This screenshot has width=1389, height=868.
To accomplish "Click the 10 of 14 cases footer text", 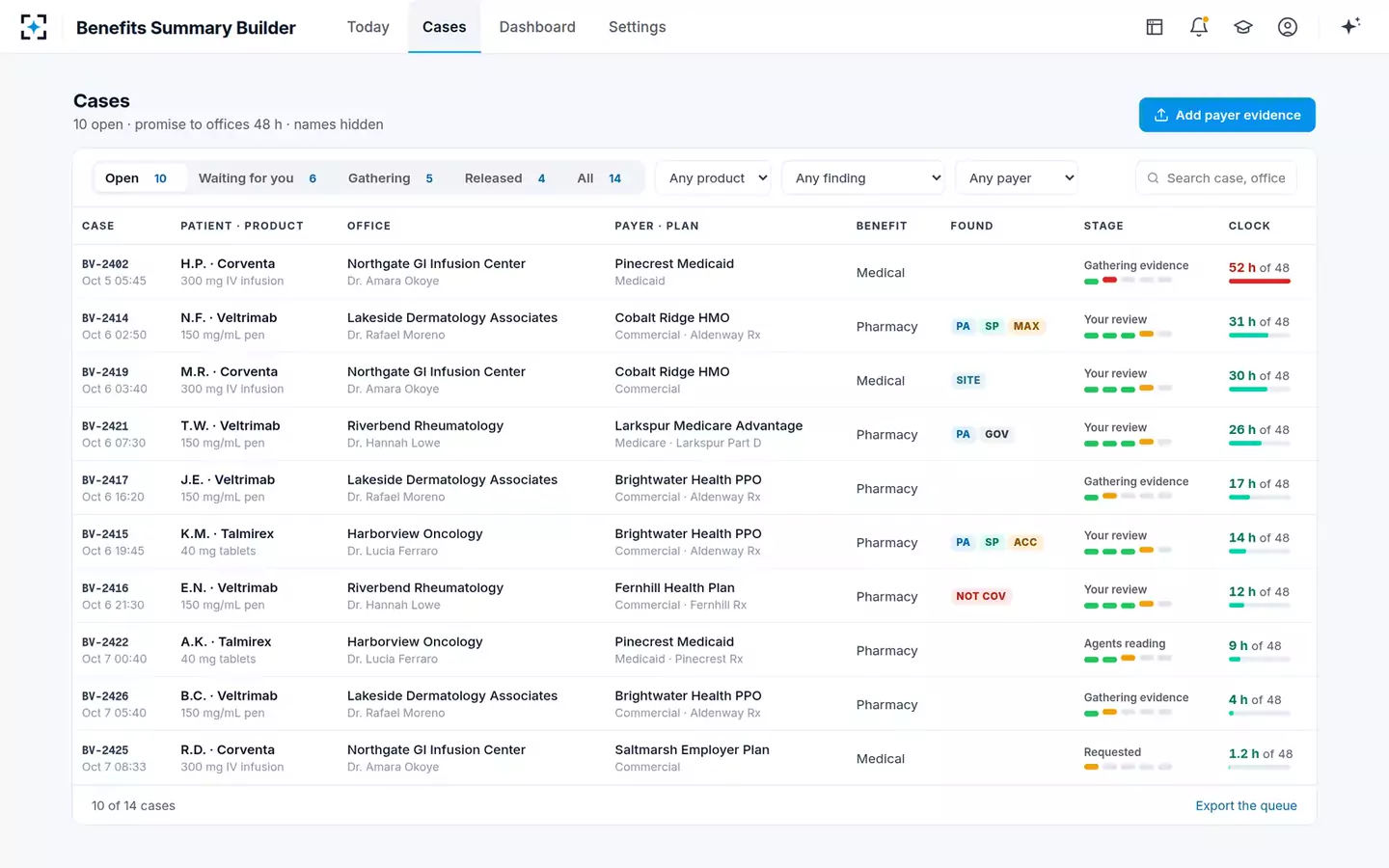I will coord(133,806).
